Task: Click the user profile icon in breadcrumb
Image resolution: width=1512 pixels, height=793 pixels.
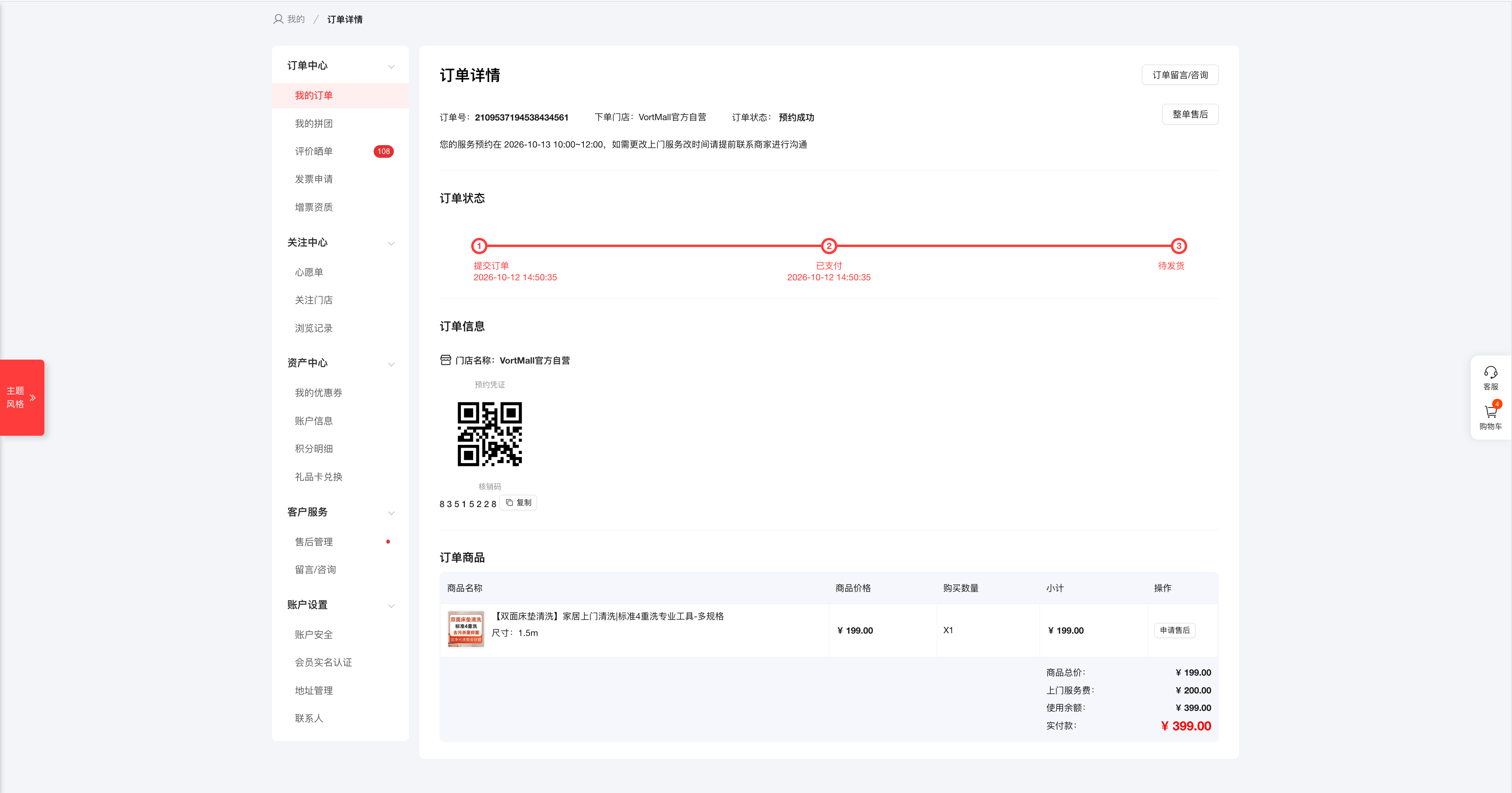Action: [278, 19]
